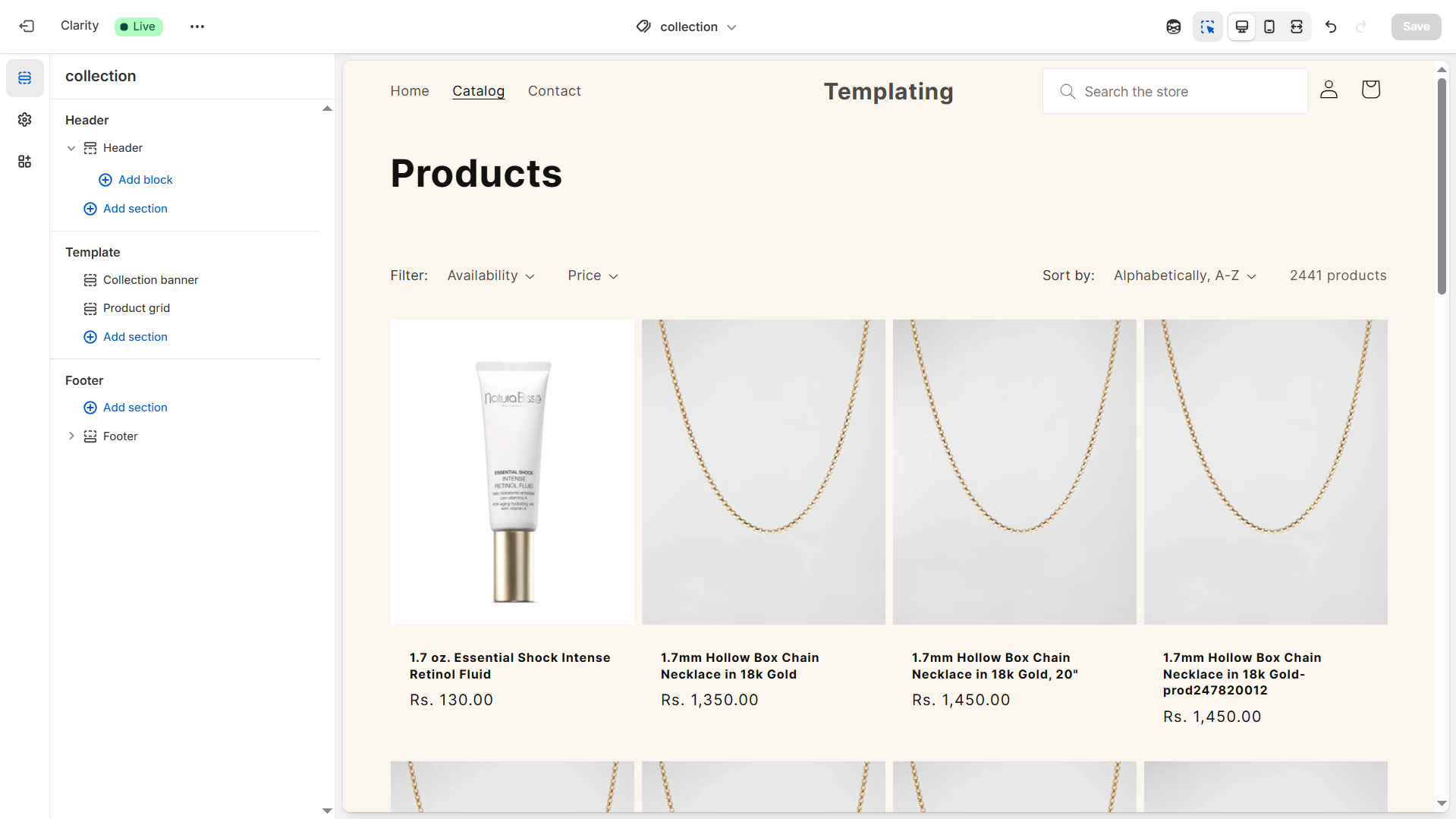This screenshot has height=819, width=1456.
Task: Click the sidebar scroll down arrow
Action: click(x=327, y=811)
